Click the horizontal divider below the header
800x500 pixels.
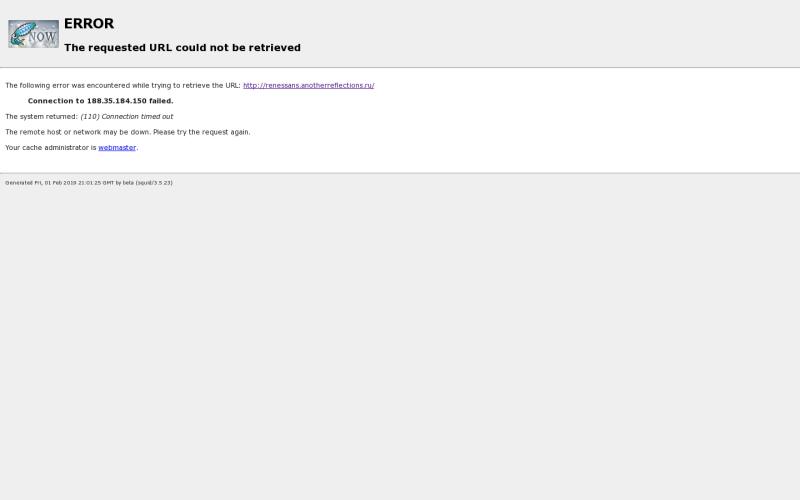click(400, 67)
